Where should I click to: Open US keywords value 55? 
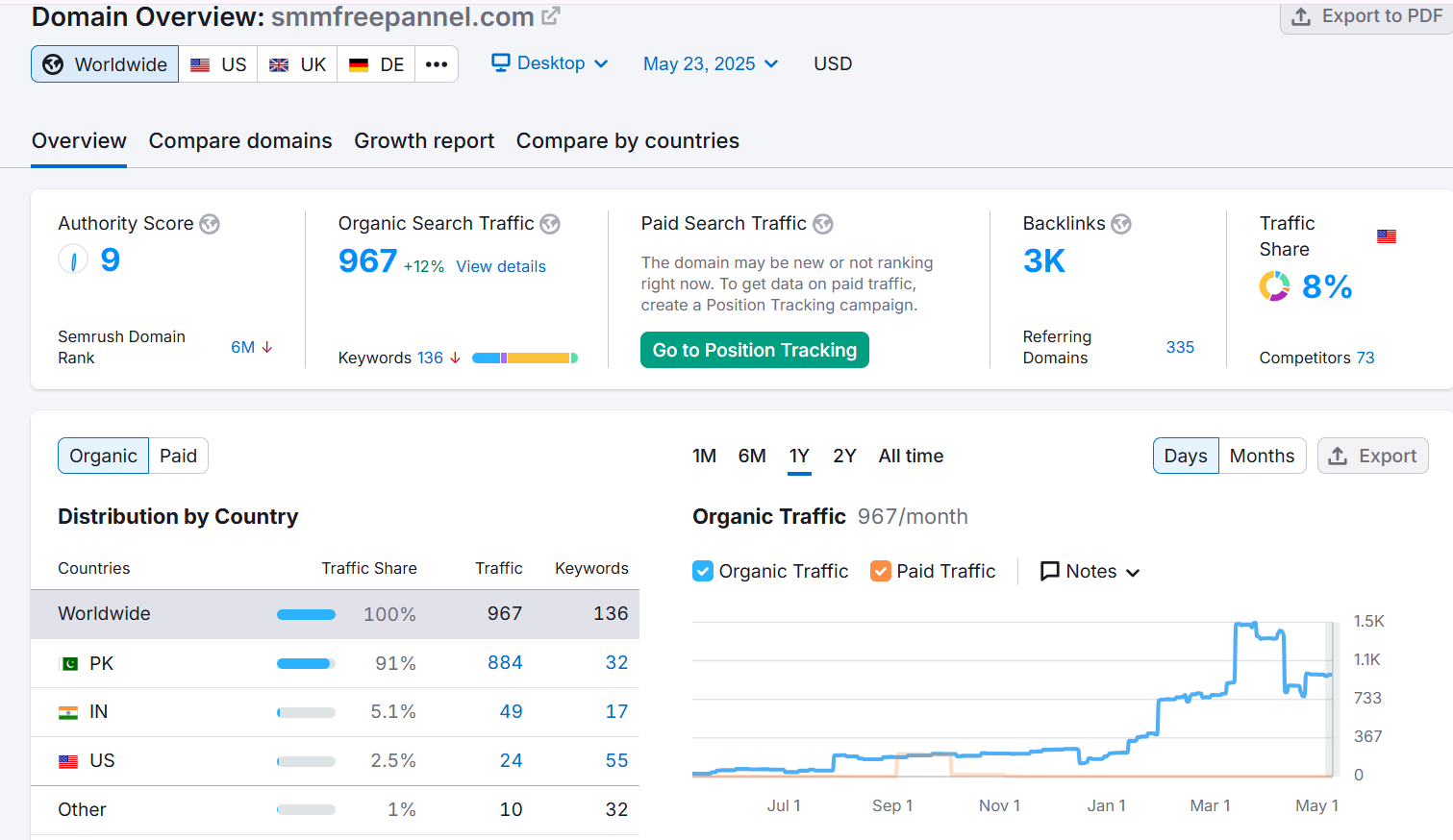(616, 761)
